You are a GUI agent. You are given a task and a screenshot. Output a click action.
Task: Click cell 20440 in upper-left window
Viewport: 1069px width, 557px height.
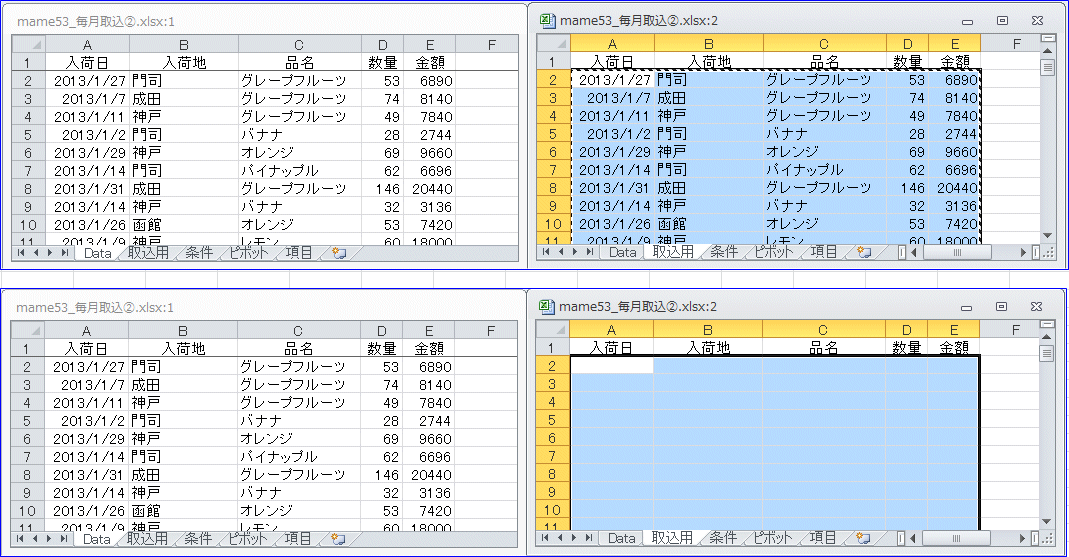[430, 189]
